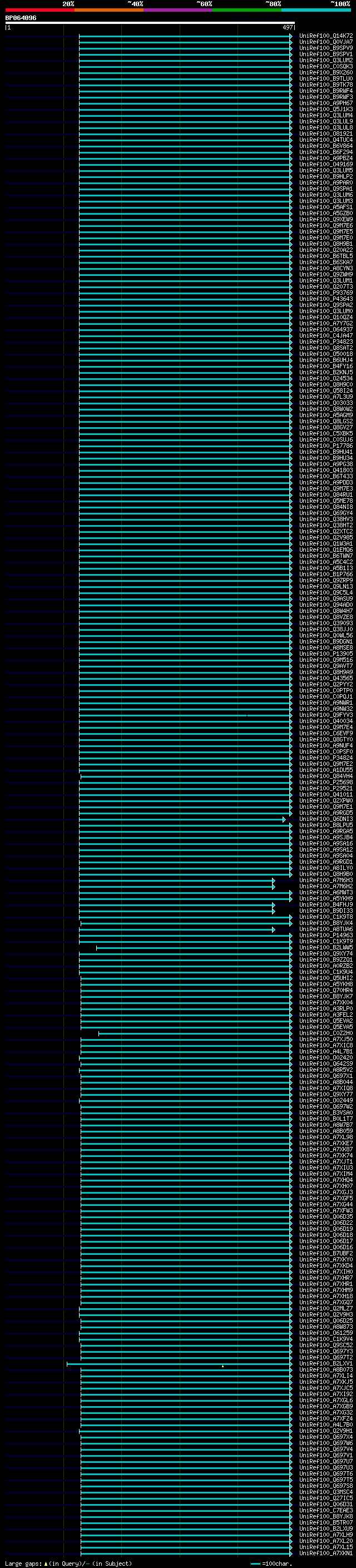Select hit label UniRef100_A3RLP0

coord(326,1008)
